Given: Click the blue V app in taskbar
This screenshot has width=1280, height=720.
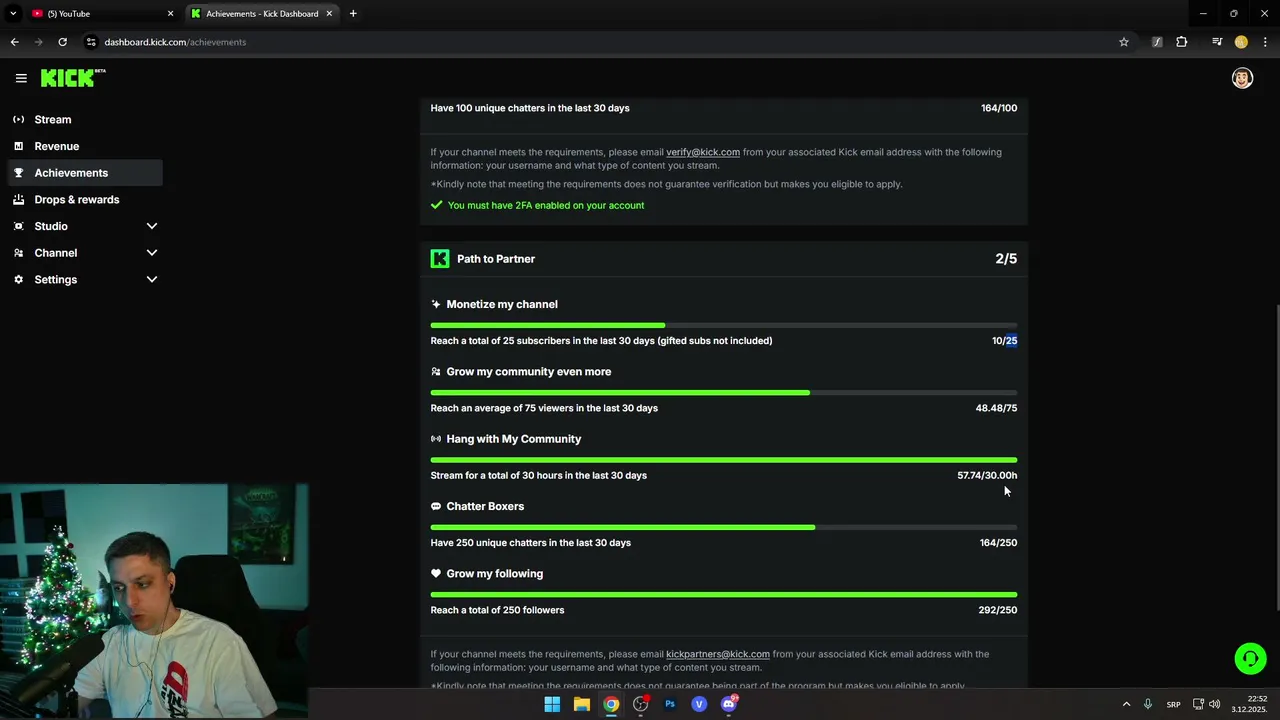Looking at the screenshot, I should [x=699, y=704].
